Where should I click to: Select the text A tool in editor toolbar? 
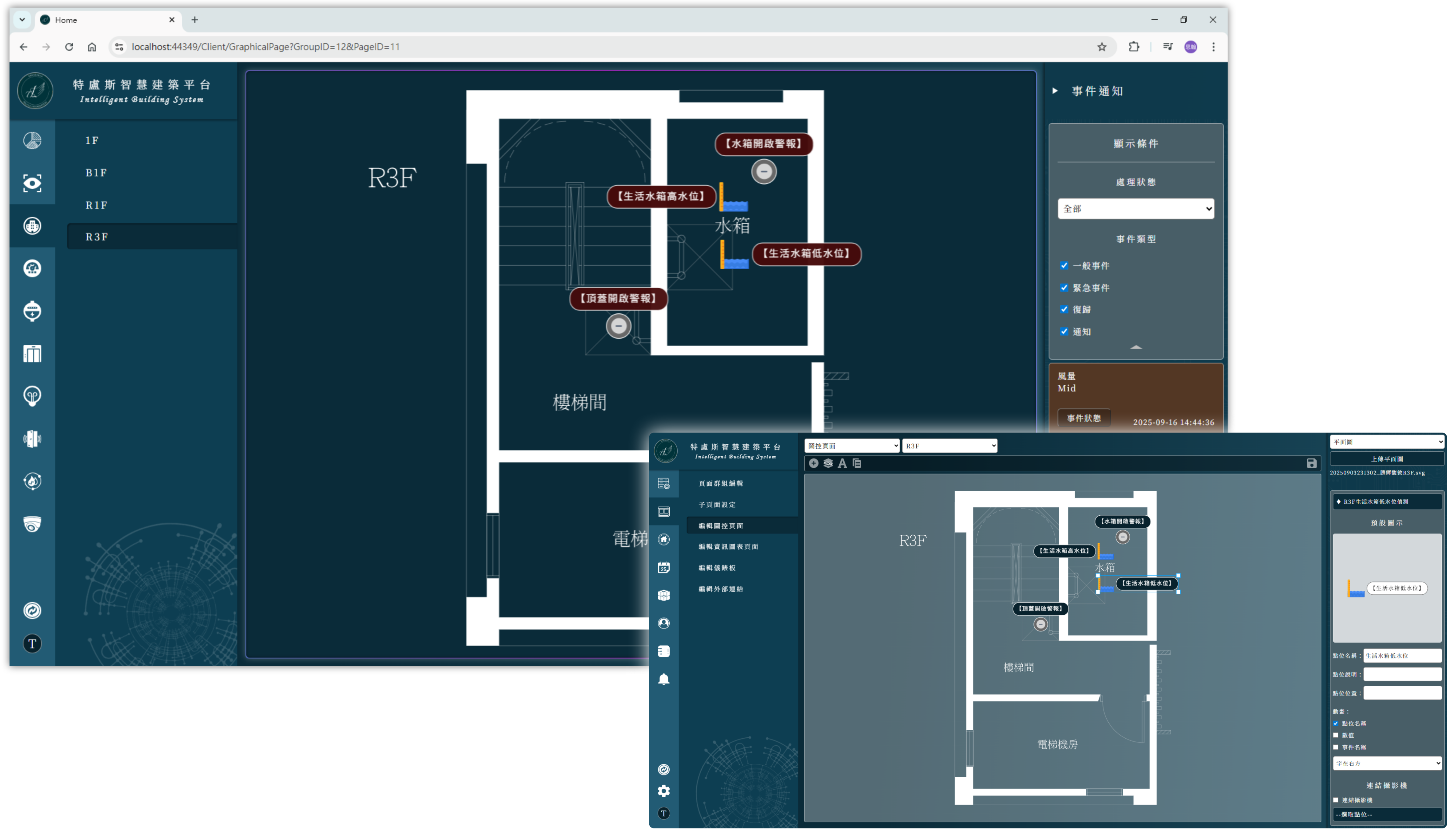(x=842, y=463)
